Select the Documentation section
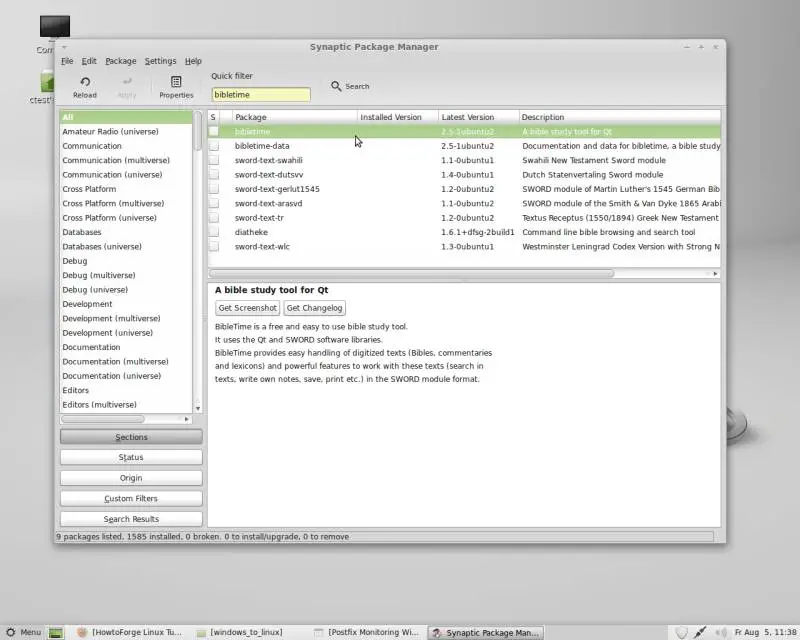This screenshot has height=640, width=800. point(126,347)
